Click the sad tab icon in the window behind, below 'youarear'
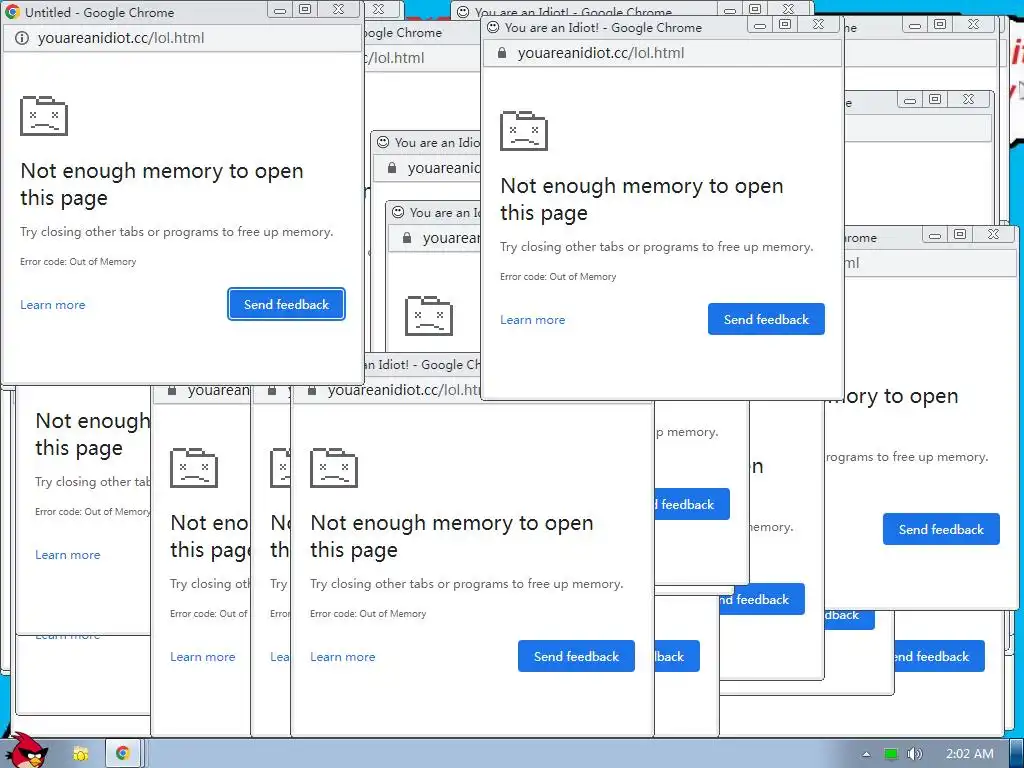This screenshot has width=1024, height=768. click(x=429, y=315)
